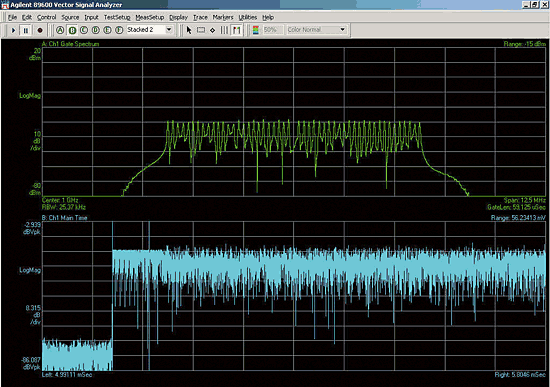The height and width of the screenshot is (387, 550).
Task: Open the Utilities menu
Action: (x=248, y=17)
